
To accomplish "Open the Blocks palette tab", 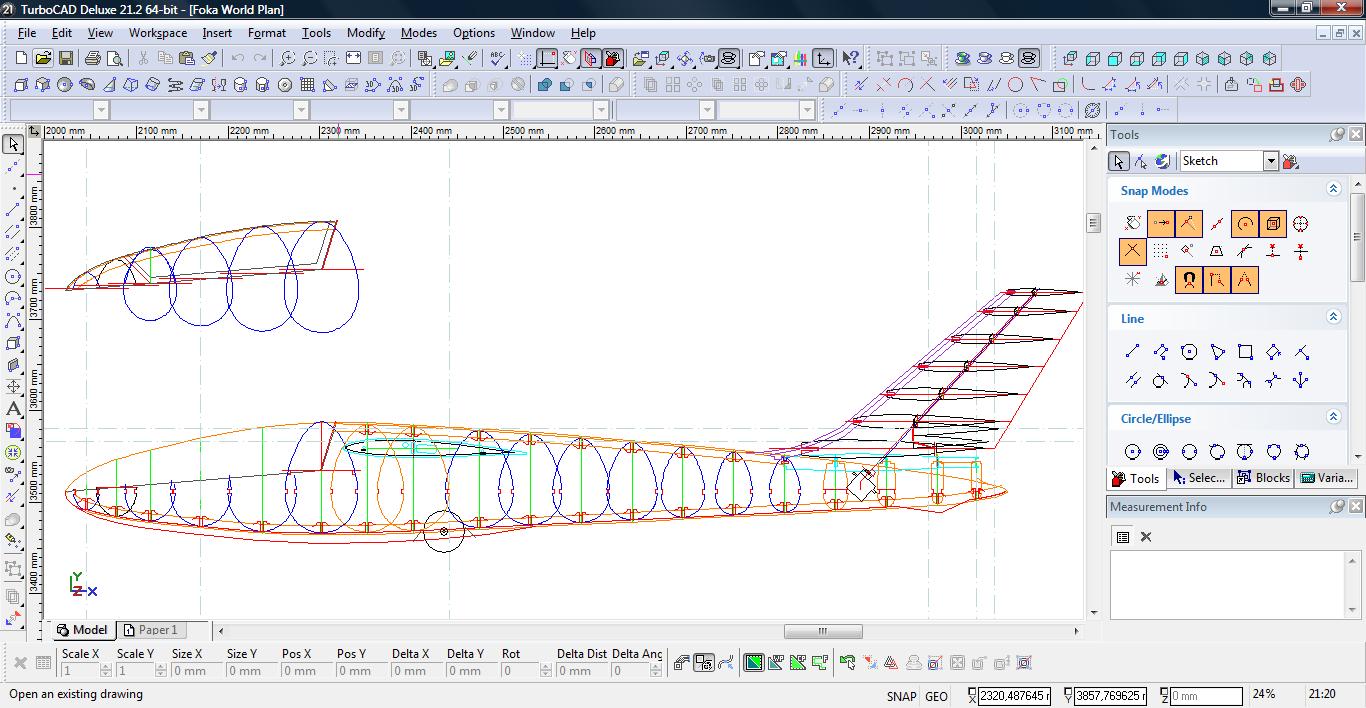I will coord(1264,478).
